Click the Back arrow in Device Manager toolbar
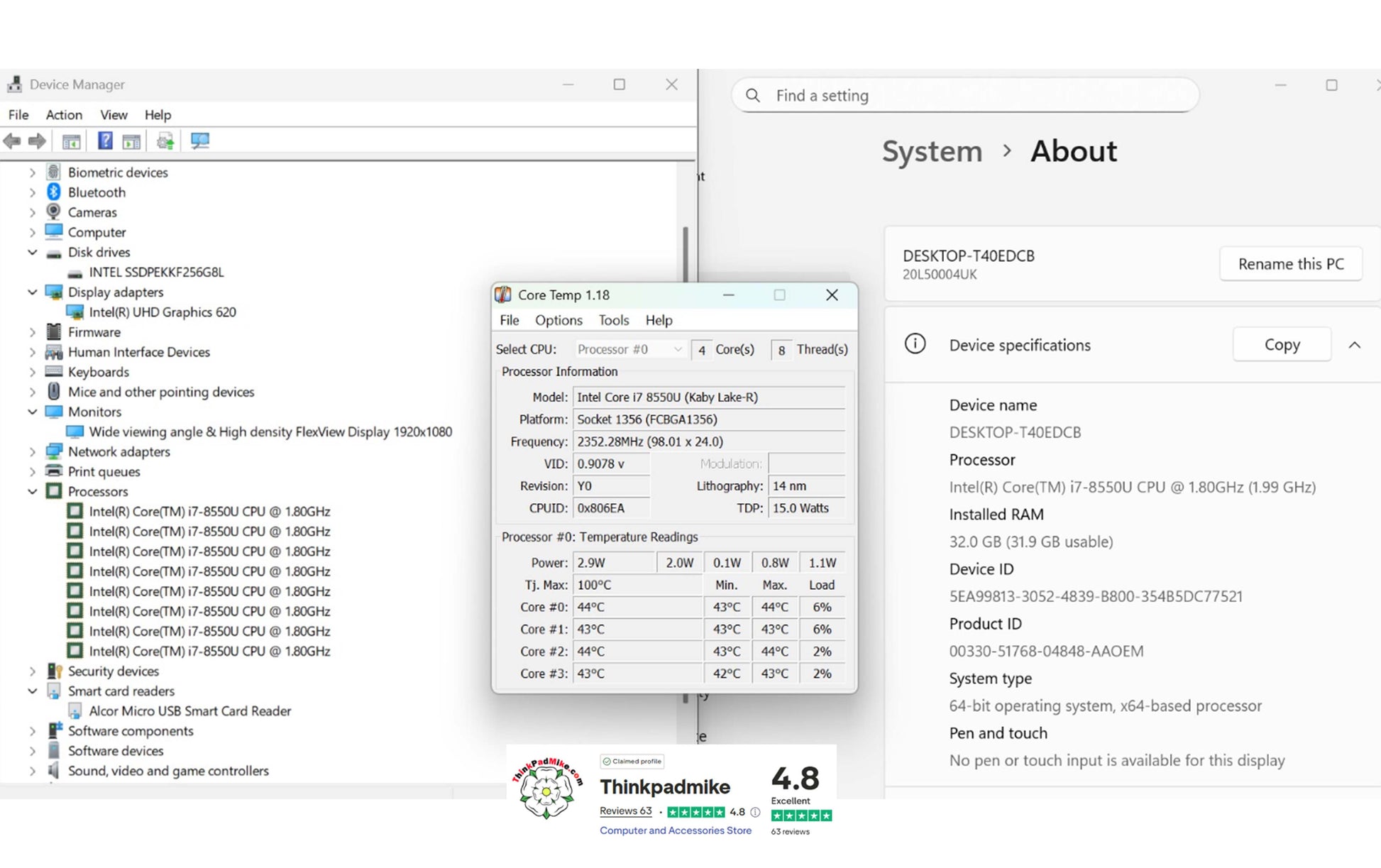This screenshot has height=868, width=1381. click(x=12, y=141)
